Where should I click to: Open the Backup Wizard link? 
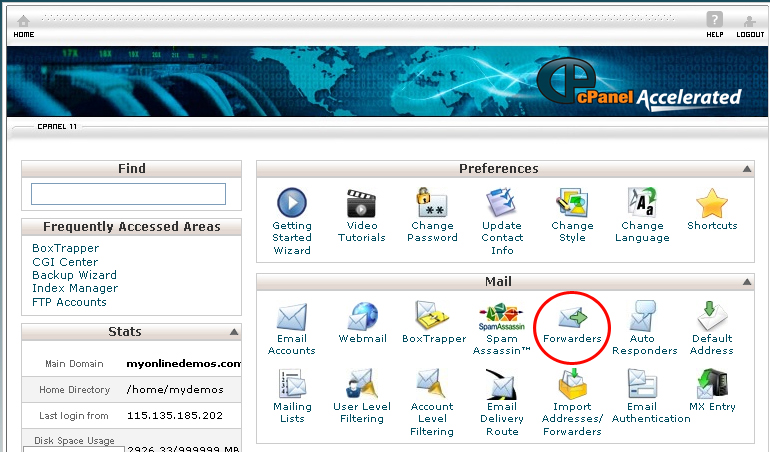[74, 275]
